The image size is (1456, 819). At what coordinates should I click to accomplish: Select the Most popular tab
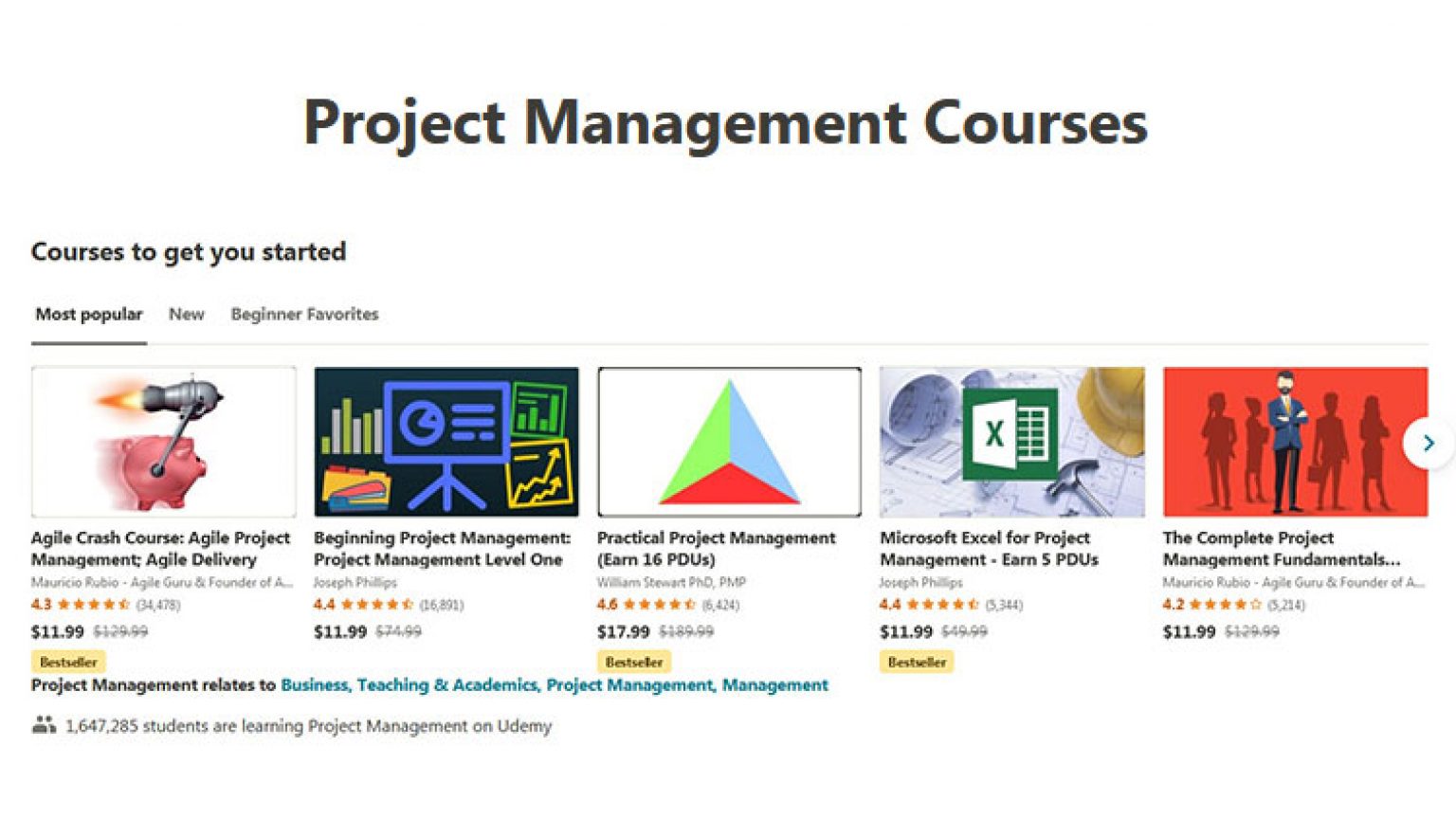87,314
